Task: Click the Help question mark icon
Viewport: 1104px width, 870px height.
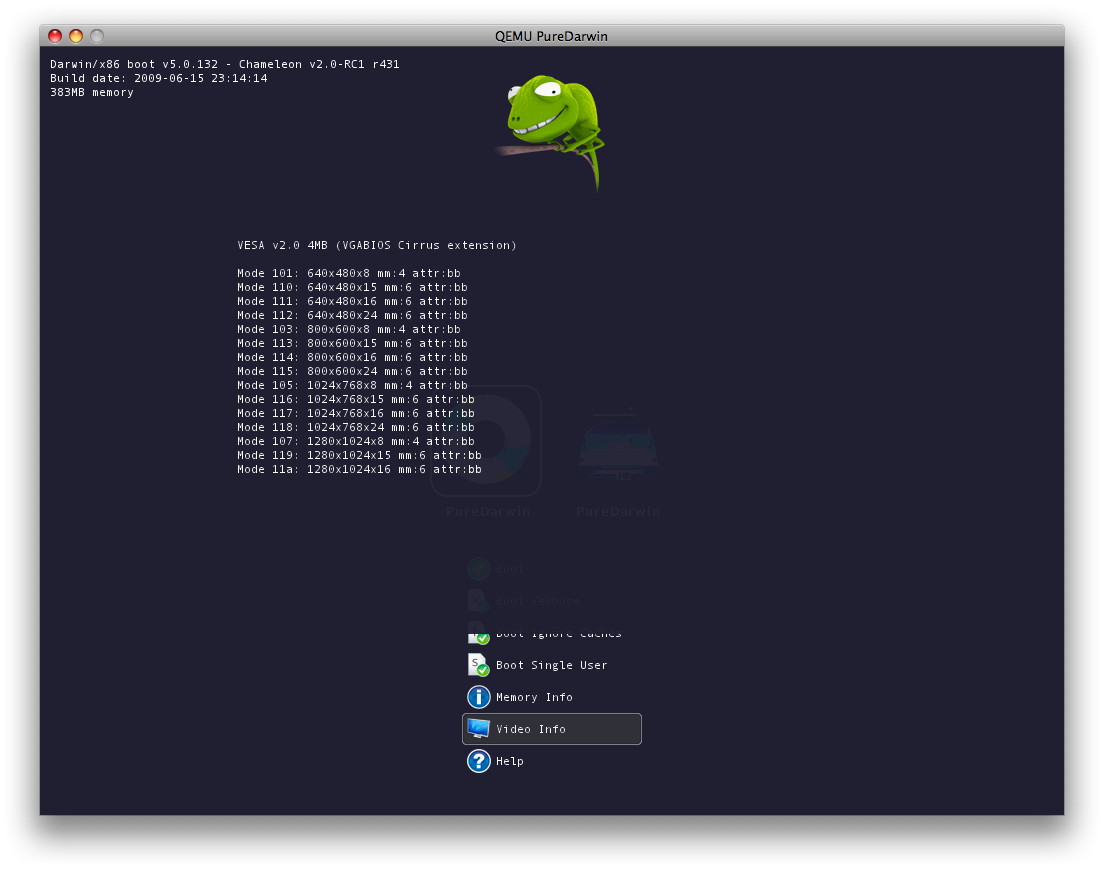Action: (479, 761)
